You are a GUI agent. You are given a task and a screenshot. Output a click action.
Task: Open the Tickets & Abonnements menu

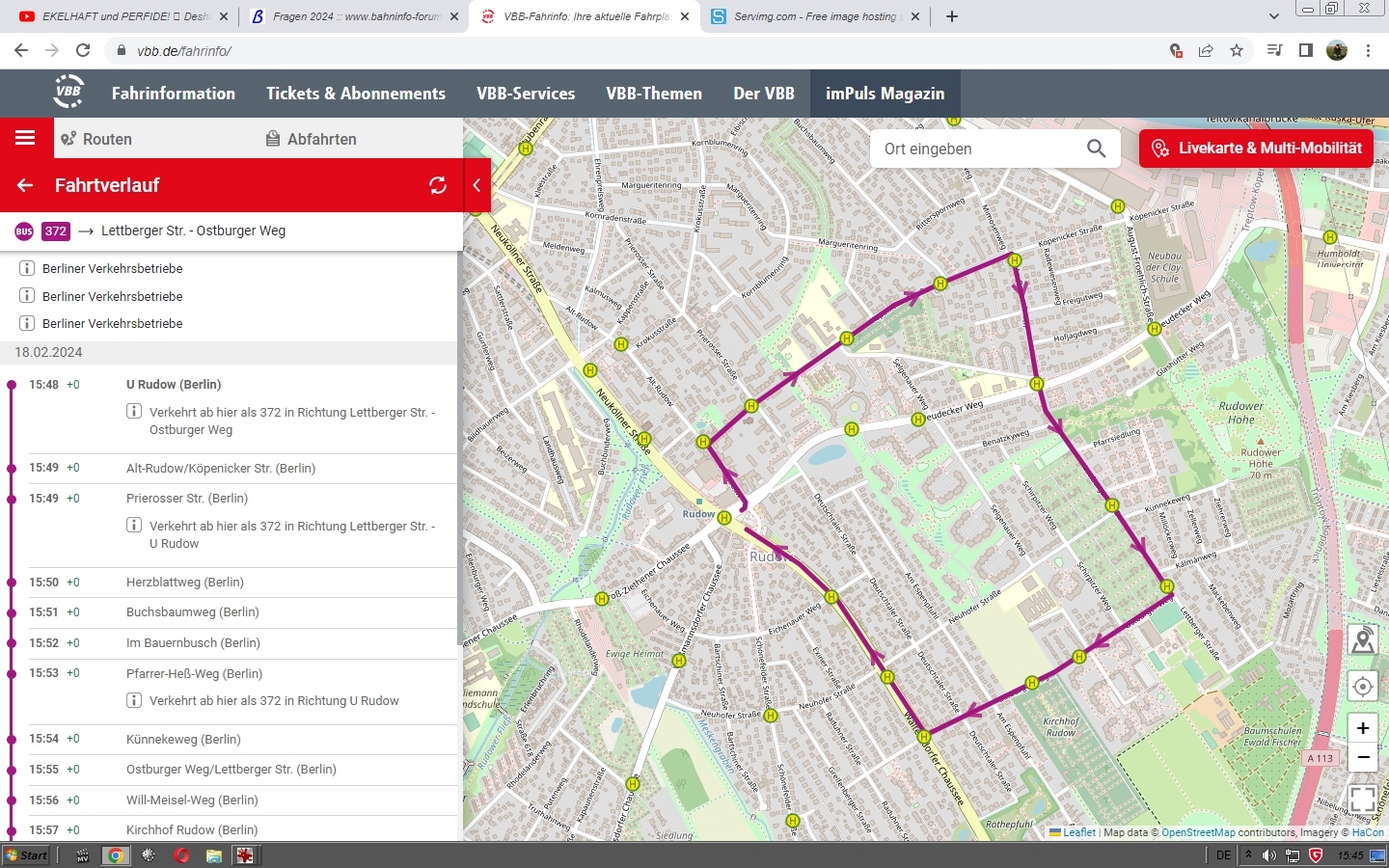(x=356, y=94)
